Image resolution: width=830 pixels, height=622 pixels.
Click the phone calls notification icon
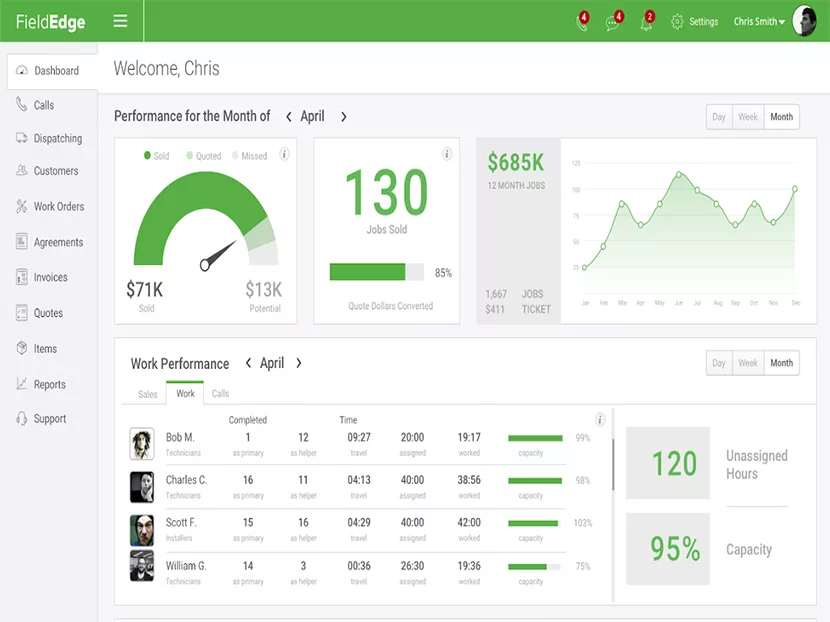coord(580,23)
